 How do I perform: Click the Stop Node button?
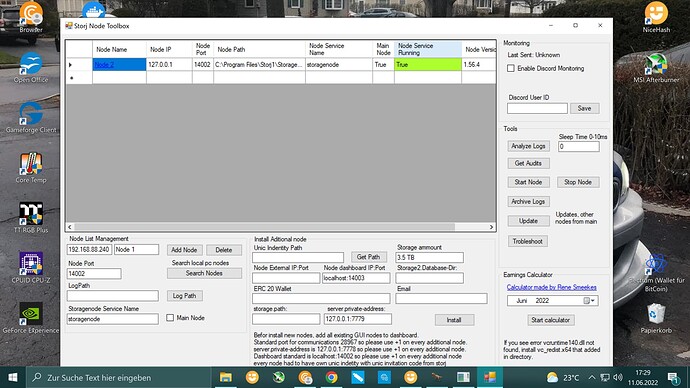(x=578, y=182)
